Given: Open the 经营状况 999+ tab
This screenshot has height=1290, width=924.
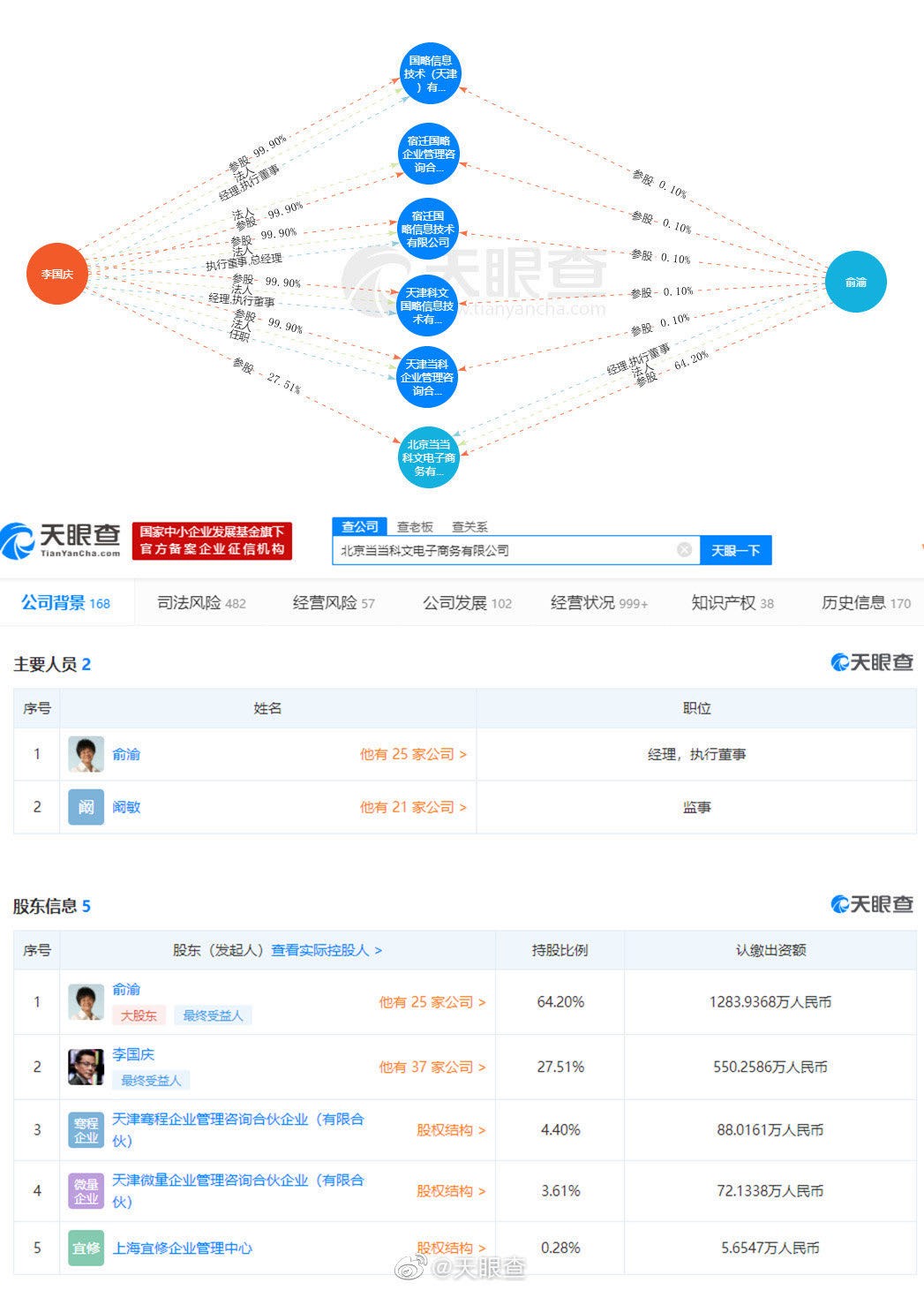Looking at the screenshot, I should click(599, 603).
